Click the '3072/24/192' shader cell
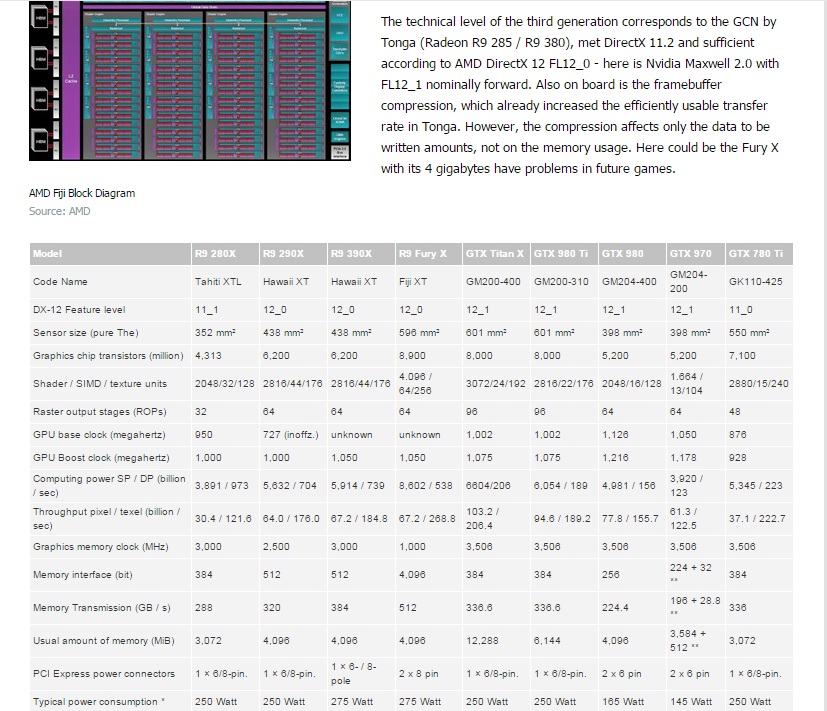The width and height of the screenshot is (827, 711). click(x=496, y=384)
